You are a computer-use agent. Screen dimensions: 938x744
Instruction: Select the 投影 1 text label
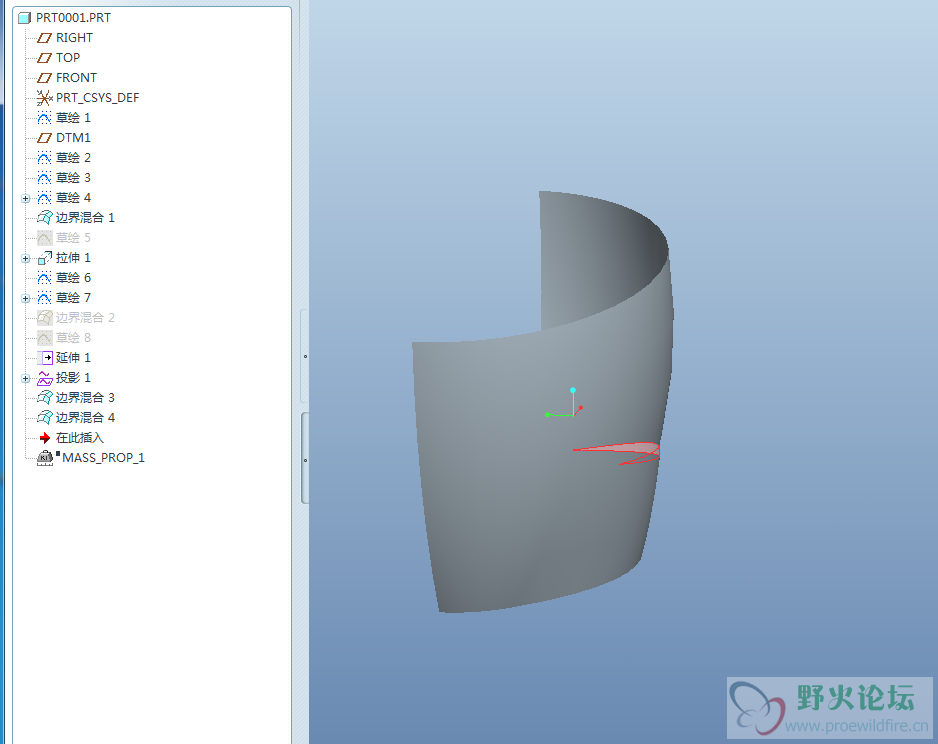coord(73,378)
